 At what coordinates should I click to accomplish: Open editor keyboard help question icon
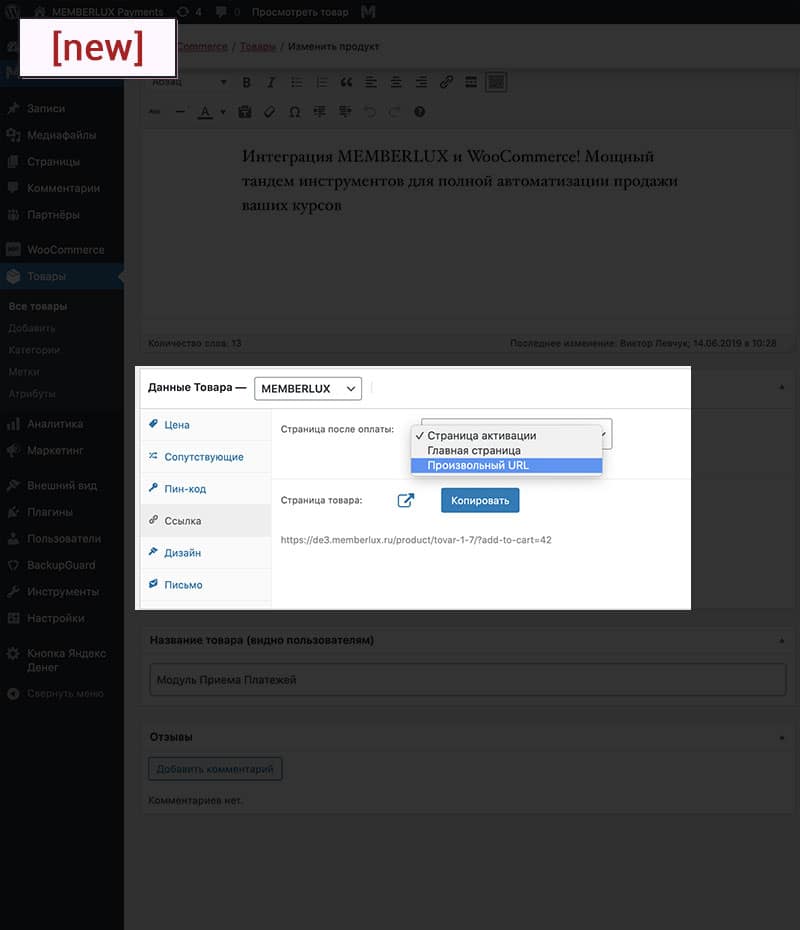[420, 112]
